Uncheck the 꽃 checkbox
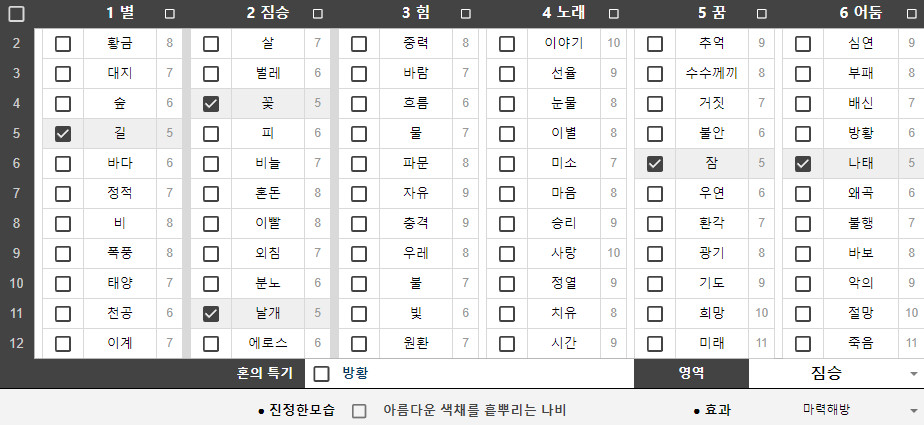The height and width of the screenshot is (425, 924). [x=211, y=104]
